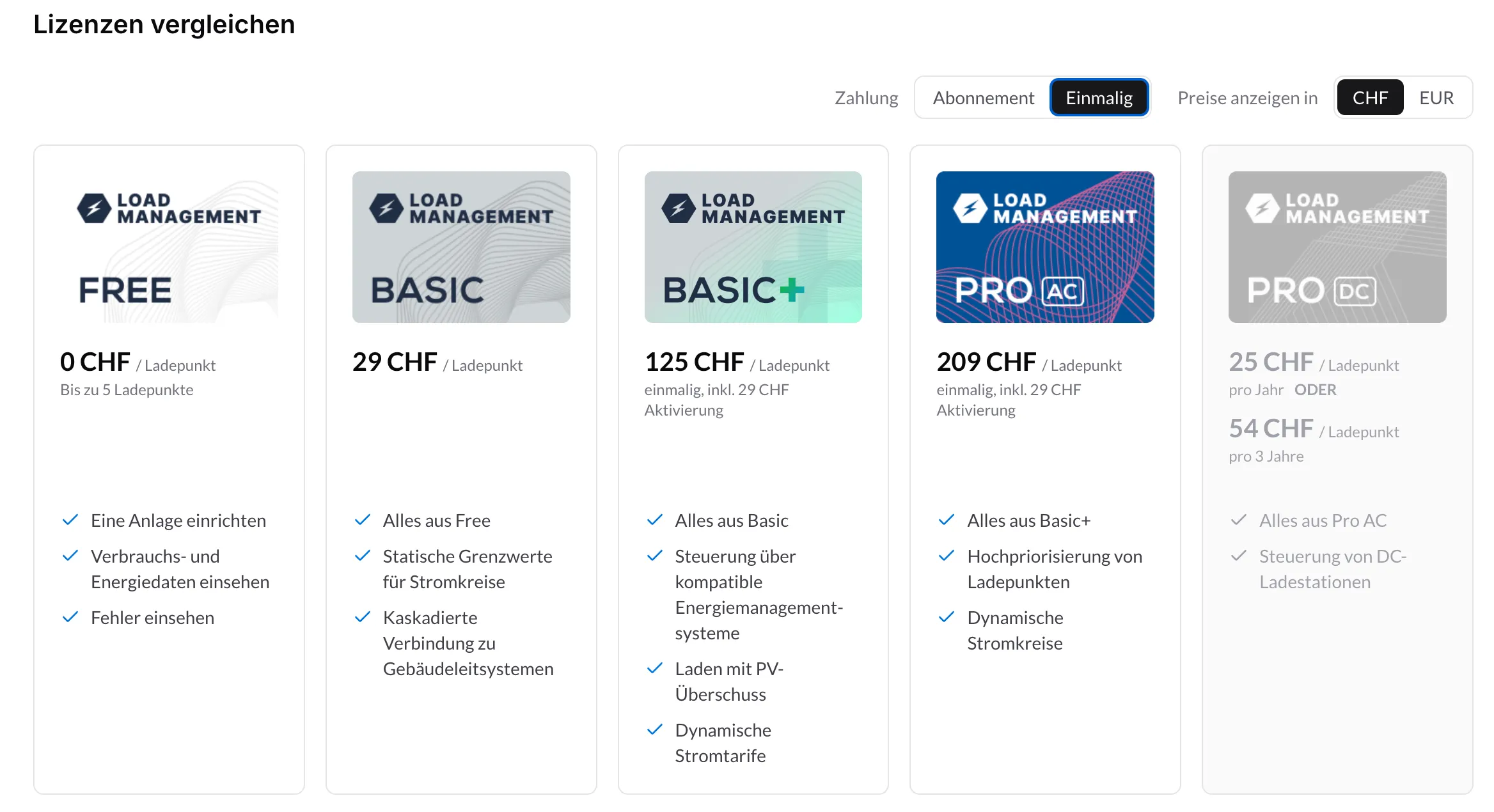Show prices in CHF

1370,98
